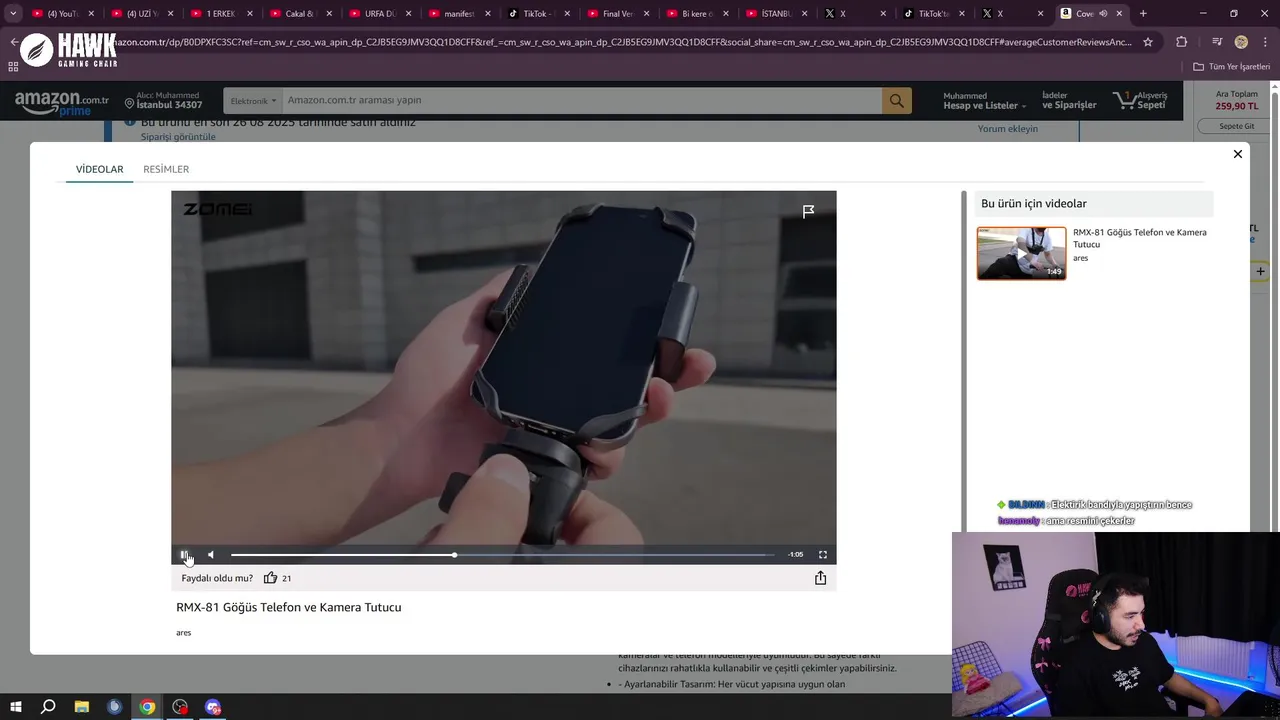Expand Hesap ve Listeler menu
Image resolution: width=1280 pixels, height=720 pixels.
tap(984, 101)
